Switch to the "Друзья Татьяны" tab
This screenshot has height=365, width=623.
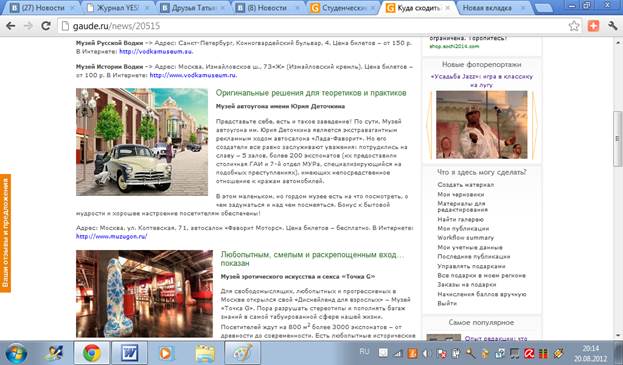click(x=192, y=8)
